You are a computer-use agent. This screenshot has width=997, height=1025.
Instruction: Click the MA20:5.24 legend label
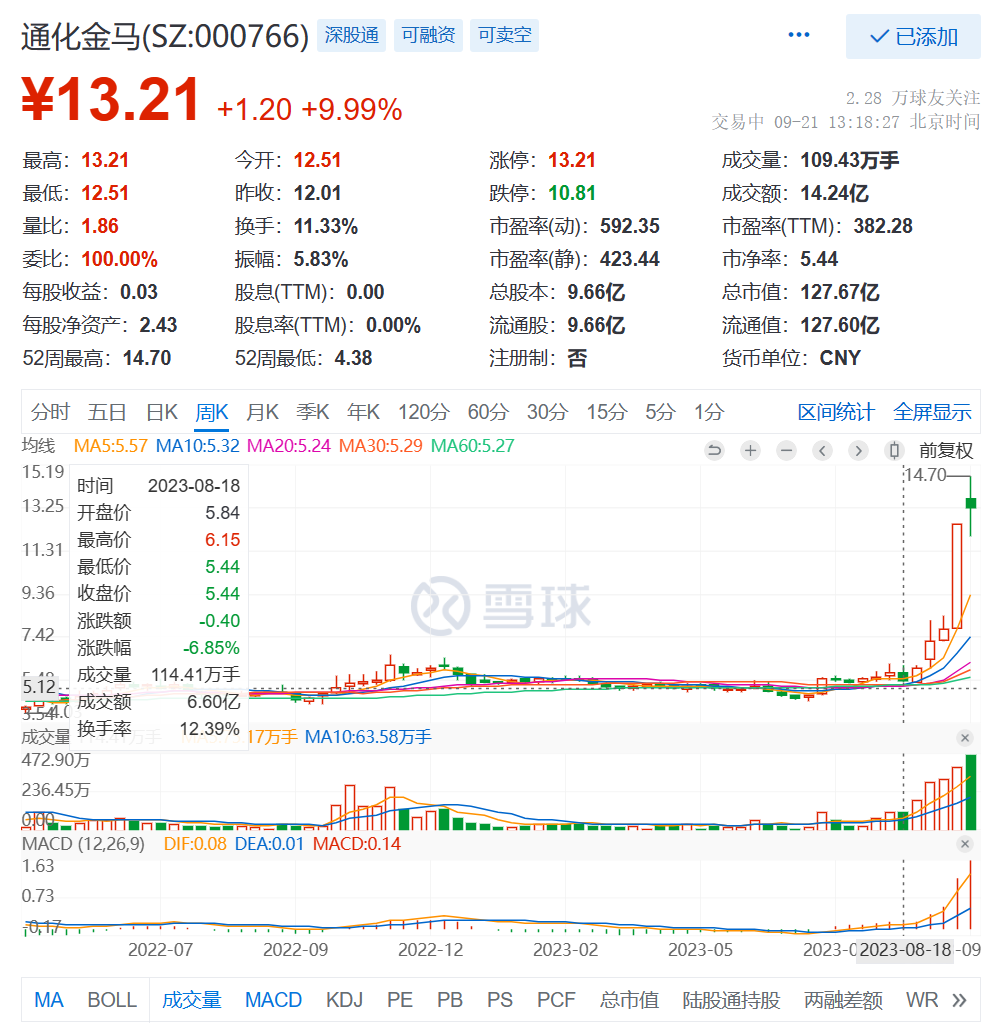coord(289,446)
